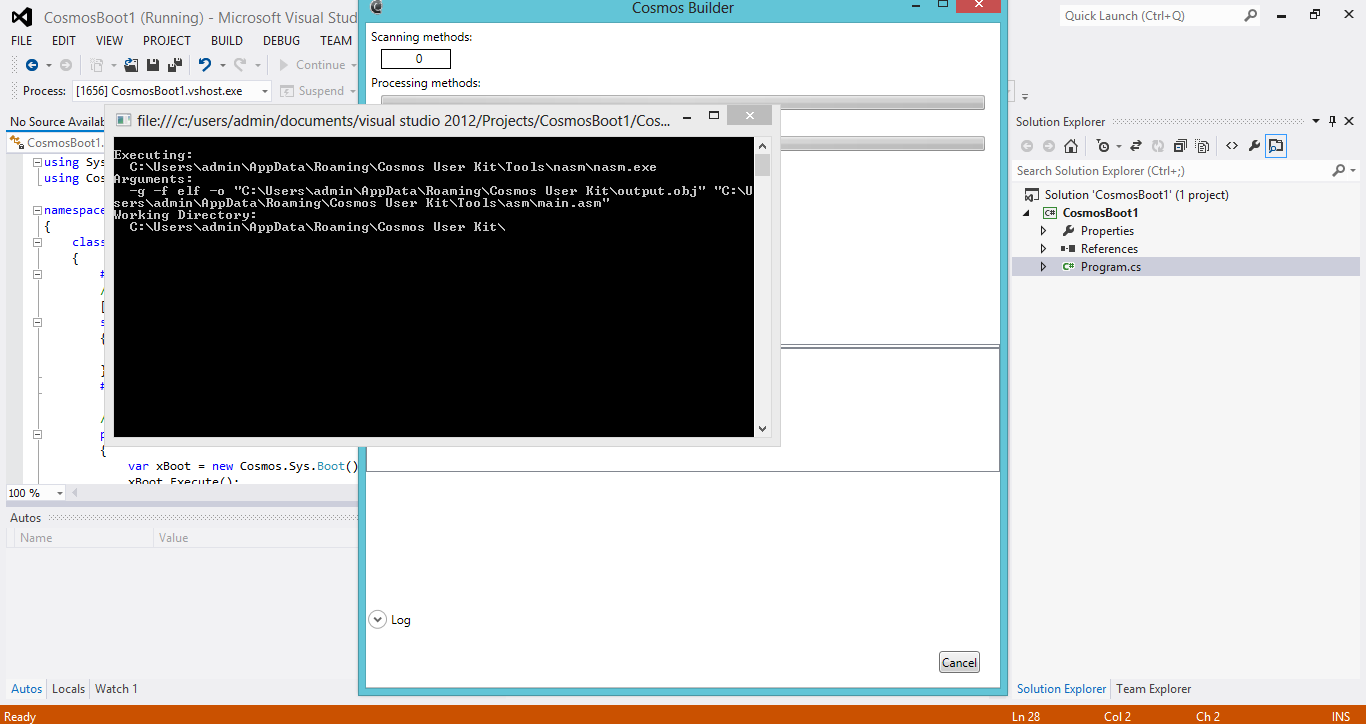Click the Undo icon in Visual Studio toolbar

click(204, 64)
